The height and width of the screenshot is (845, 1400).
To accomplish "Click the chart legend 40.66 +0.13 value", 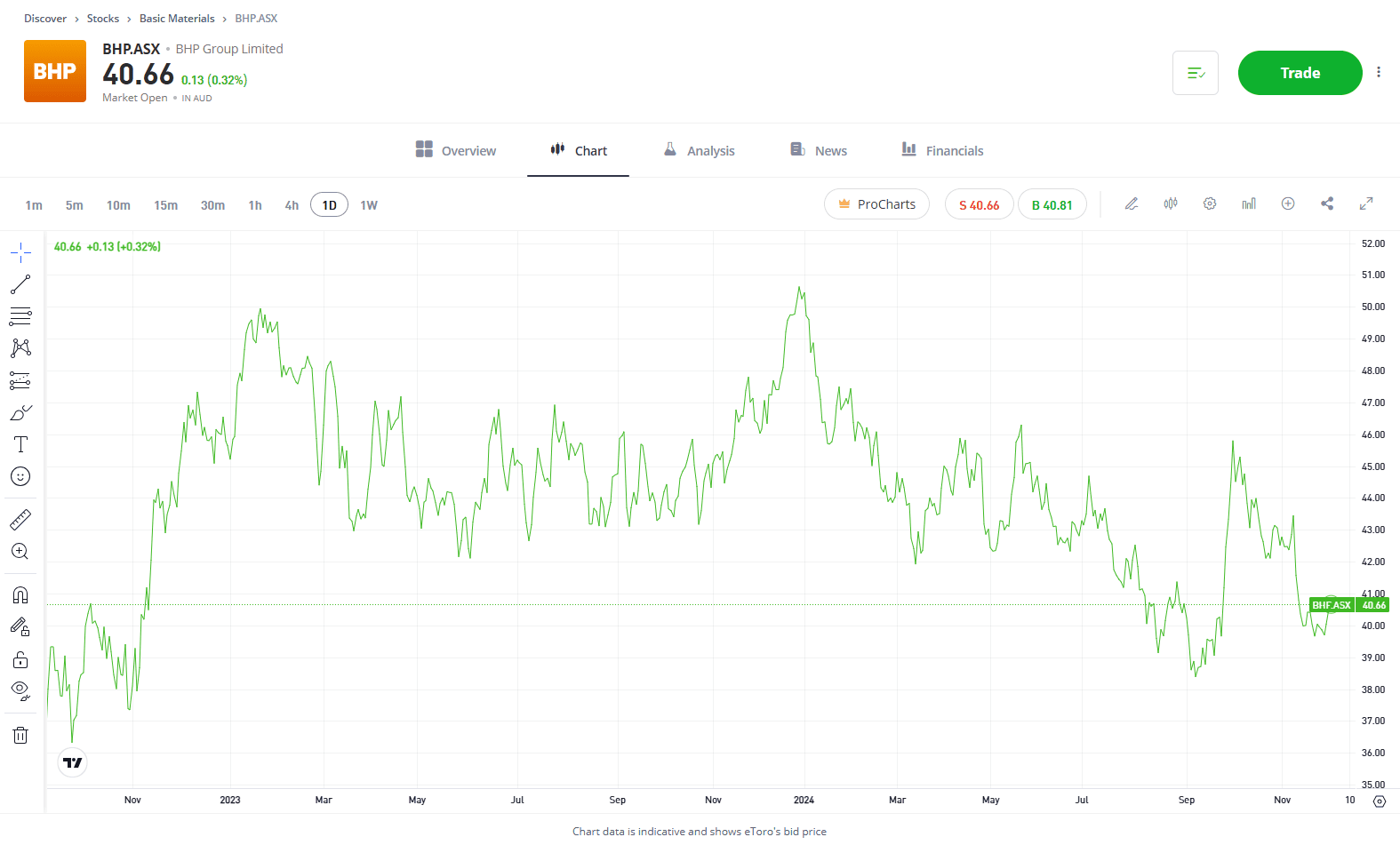I will [x=107, y=247].
